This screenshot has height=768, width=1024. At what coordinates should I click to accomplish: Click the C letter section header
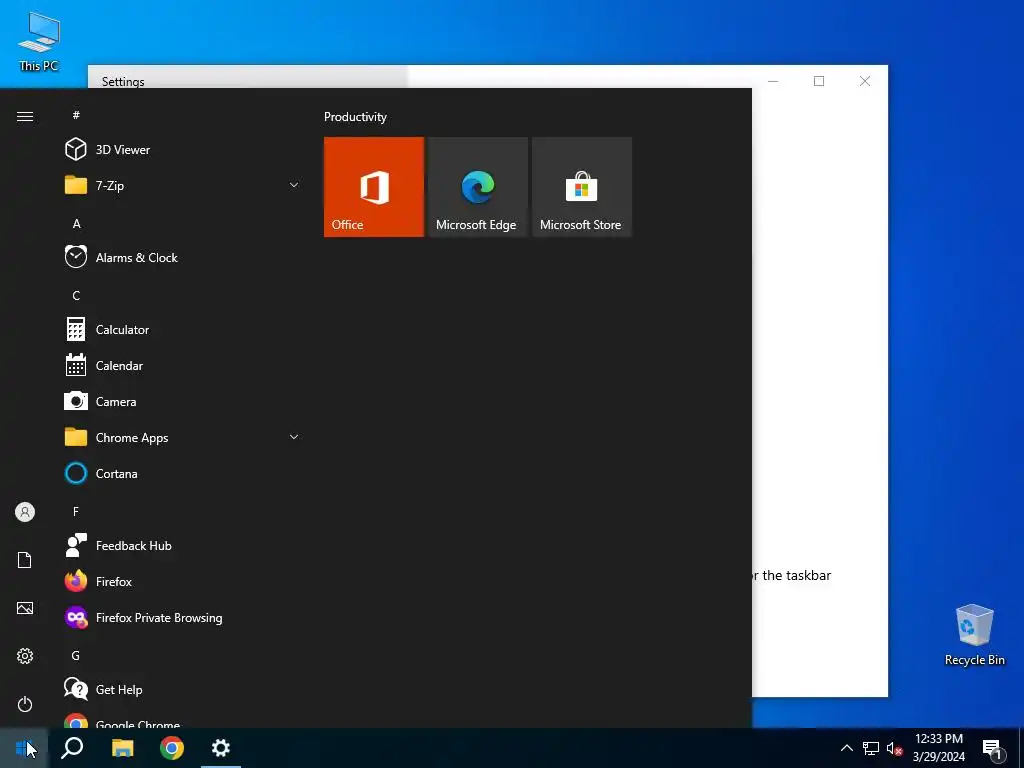pyautogui.click(x=76, y=296)
